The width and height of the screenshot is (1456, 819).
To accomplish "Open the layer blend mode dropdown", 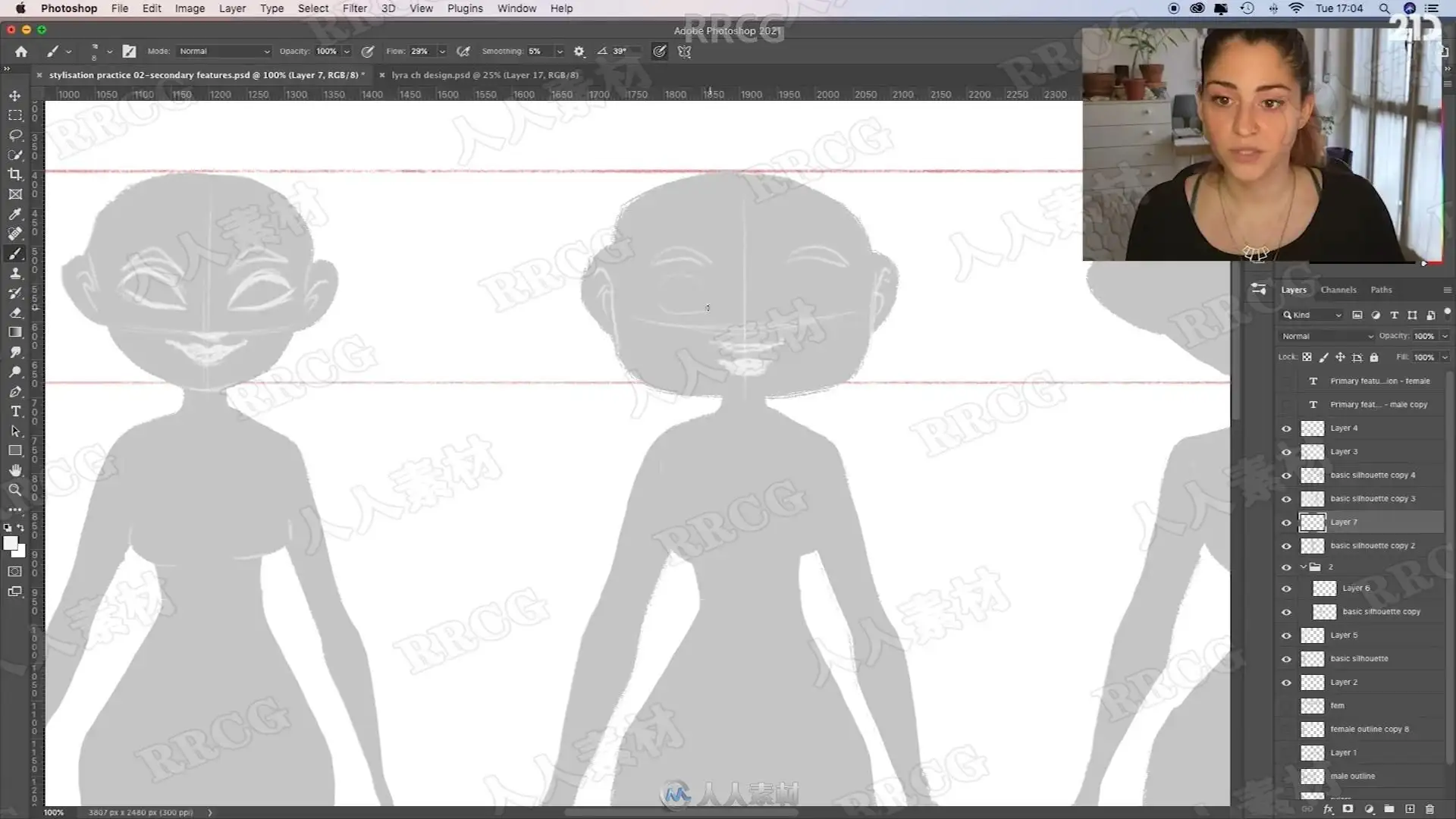I will click(x=1327, y=336).
